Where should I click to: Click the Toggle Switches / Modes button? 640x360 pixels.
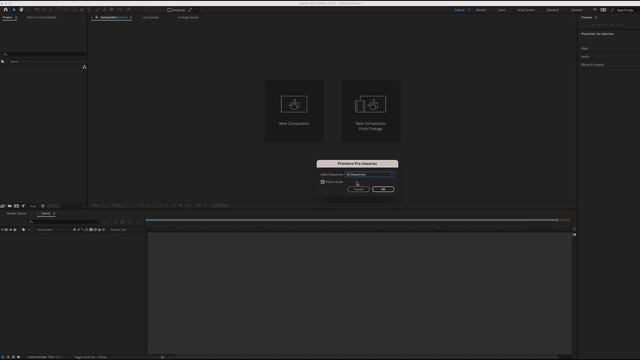click(91, 357)
